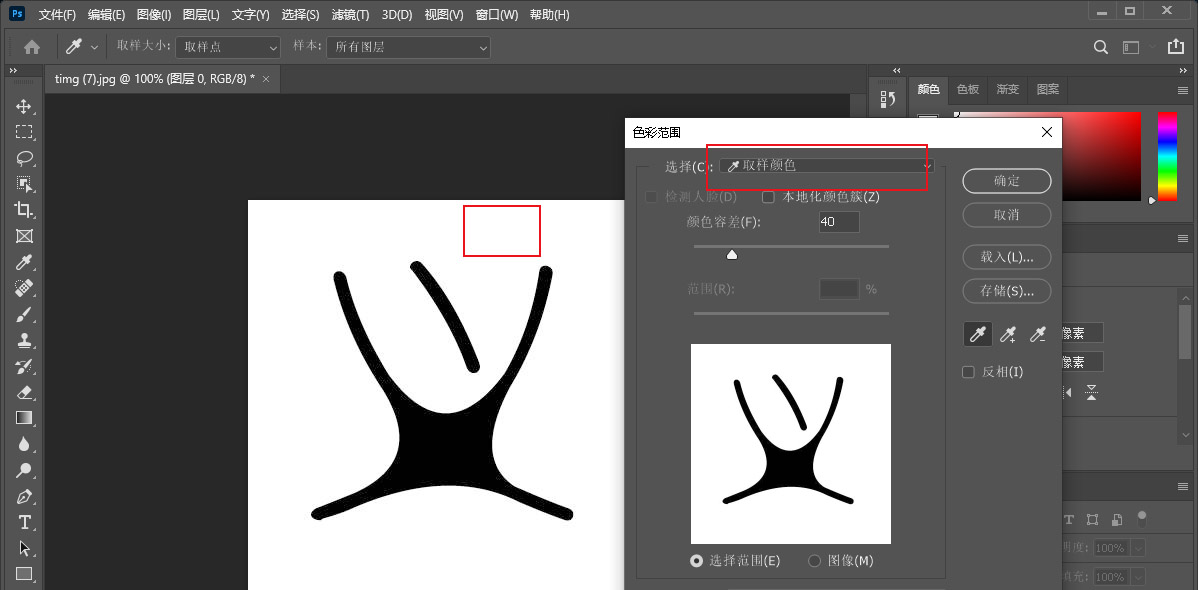Select the Clone Stamp tool
Image resolution: width=1198 pixels, height=590 pixels.
[x=25, y=340]
